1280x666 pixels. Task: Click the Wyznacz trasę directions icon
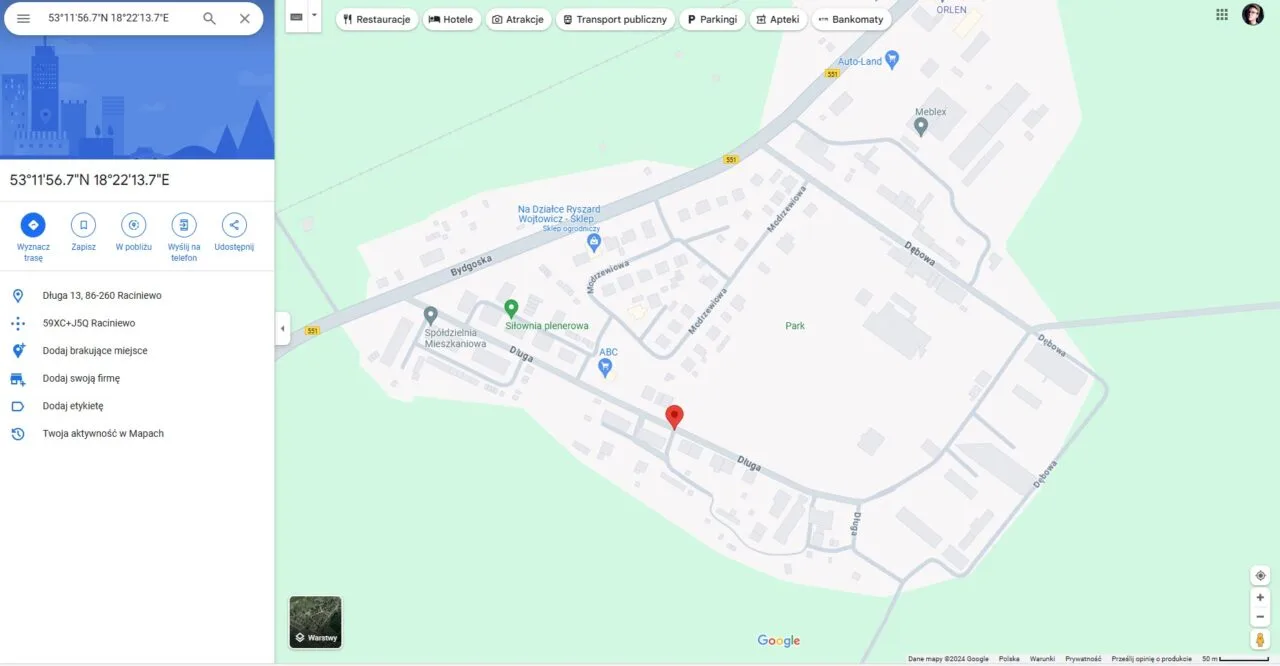click(33, 225)
